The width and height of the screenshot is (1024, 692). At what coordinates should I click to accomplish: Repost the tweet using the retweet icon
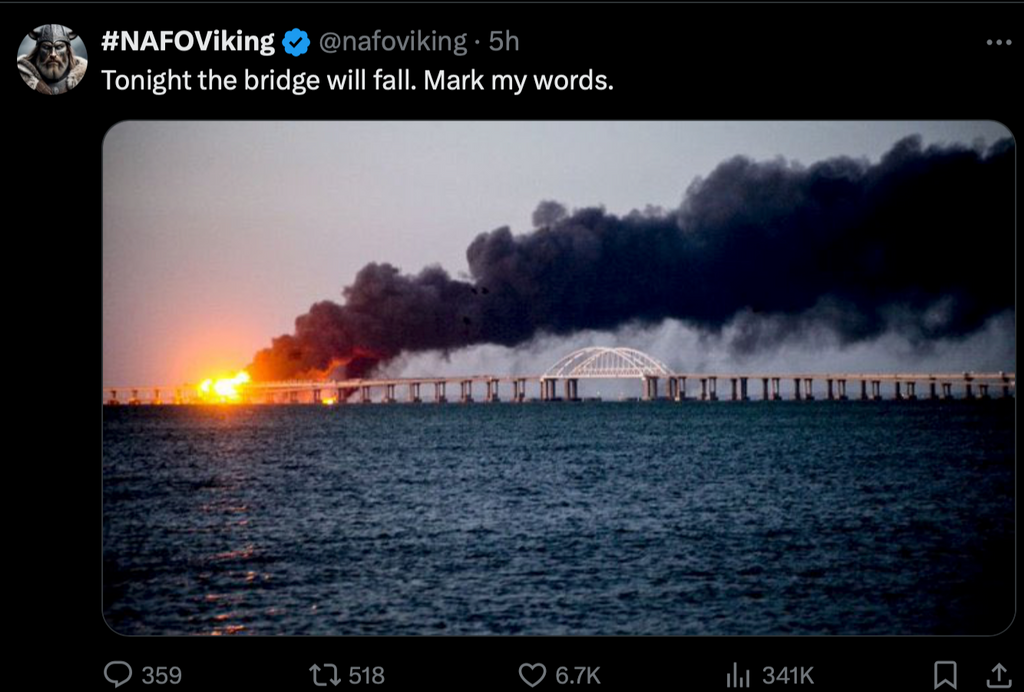(325, 675)
